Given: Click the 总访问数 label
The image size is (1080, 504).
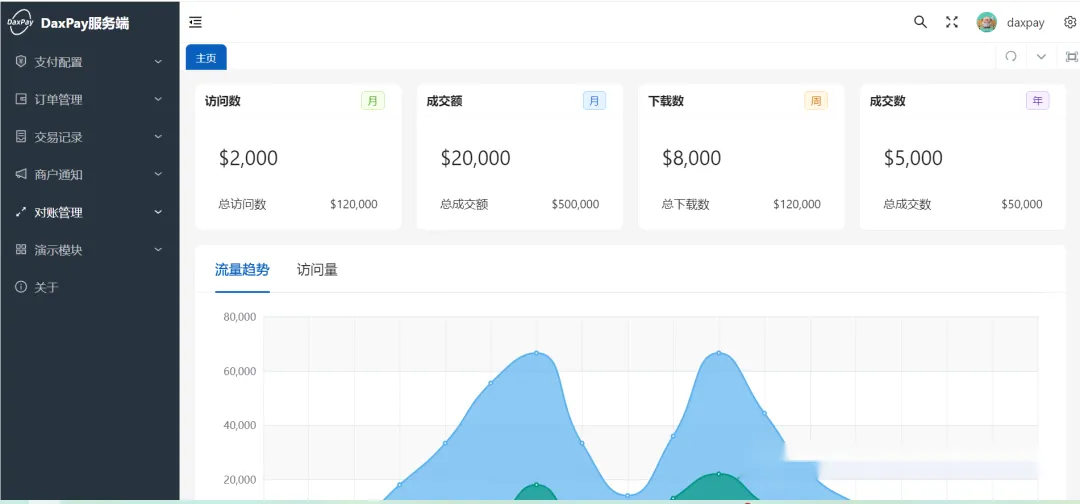Looking at the screenshot, I should [242, 204].
